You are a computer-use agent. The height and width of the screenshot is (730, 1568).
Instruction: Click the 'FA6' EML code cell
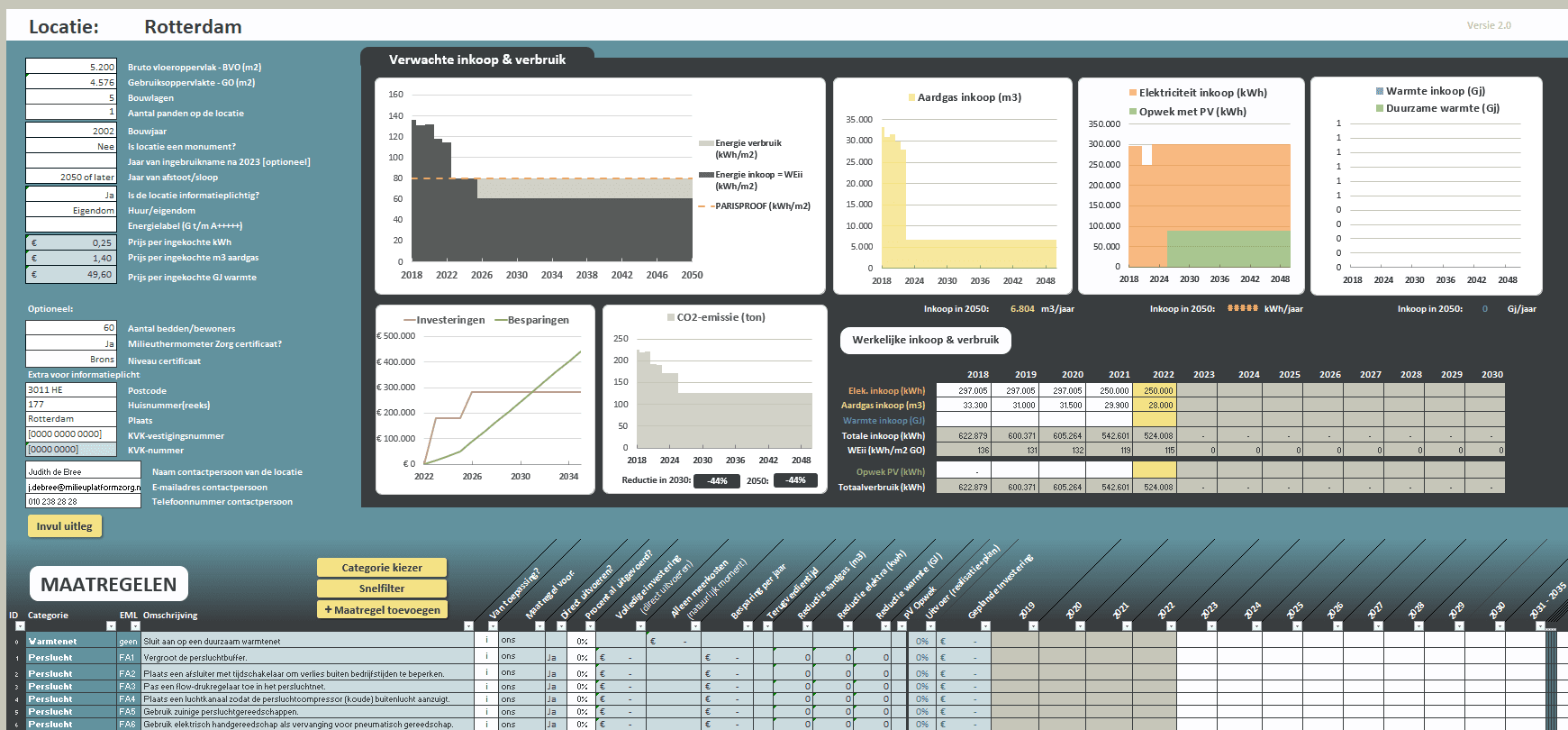pos(128,724)
